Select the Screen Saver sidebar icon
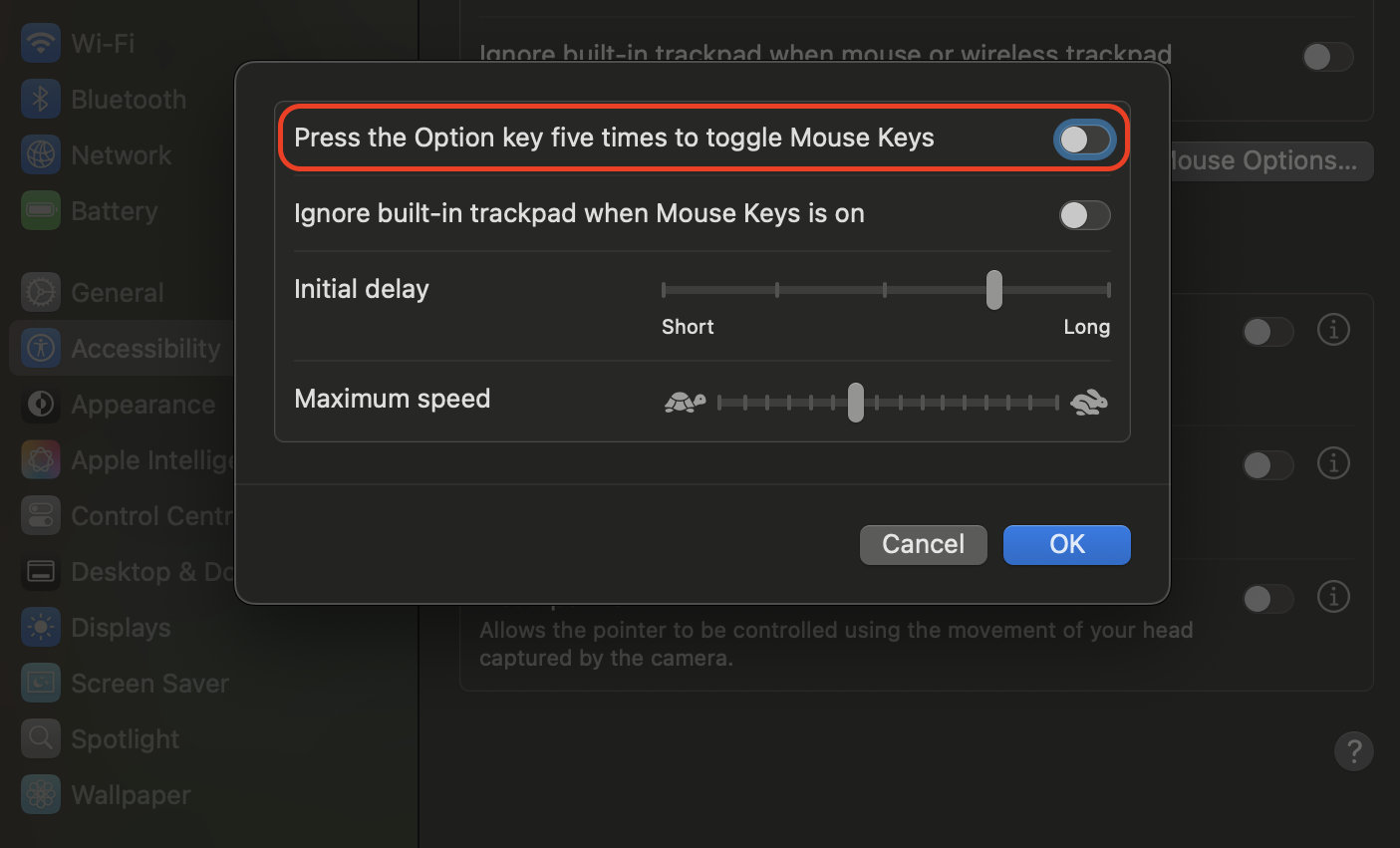This screenshot has width=1400, height=848. (x=40, y=683)
